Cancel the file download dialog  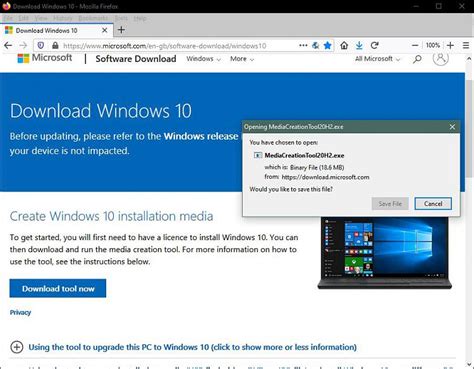[x=433, y=204]
